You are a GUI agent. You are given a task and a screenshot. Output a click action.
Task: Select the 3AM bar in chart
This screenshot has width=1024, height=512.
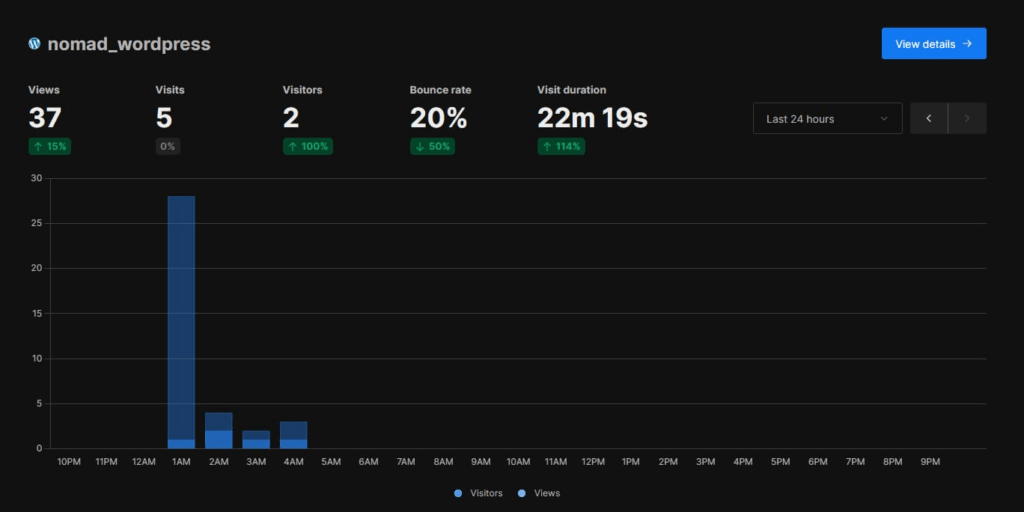256,440
